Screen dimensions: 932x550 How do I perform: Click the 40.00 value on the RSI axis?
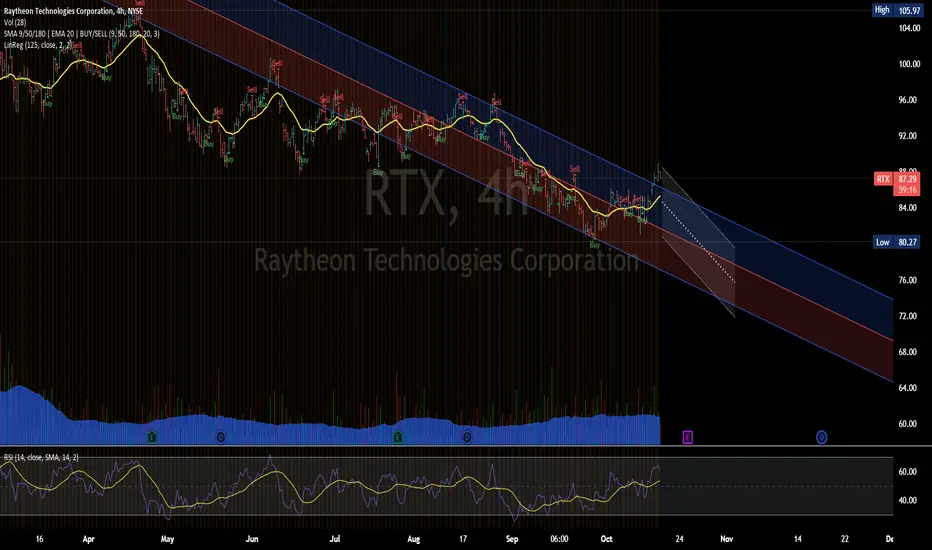(908, 501)
